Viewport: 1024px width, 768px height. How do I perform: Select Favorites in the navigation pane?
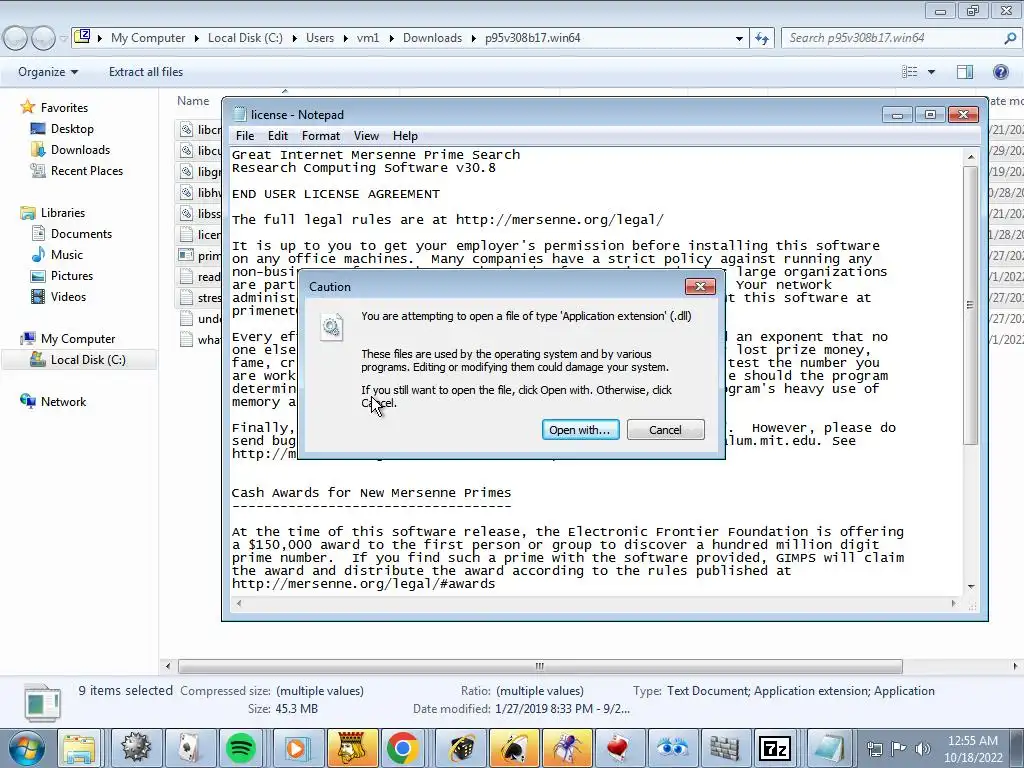[64, 108]
